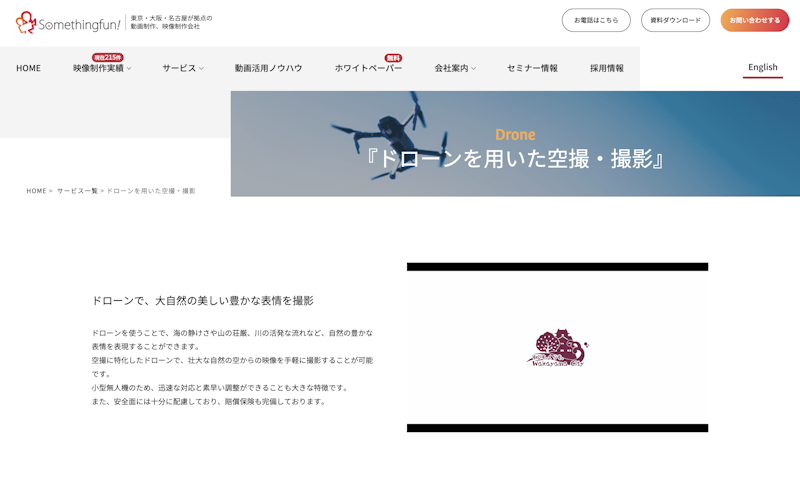Click the red 無料 badge
The image size is (800, 498).
click(x=393, y=58)
